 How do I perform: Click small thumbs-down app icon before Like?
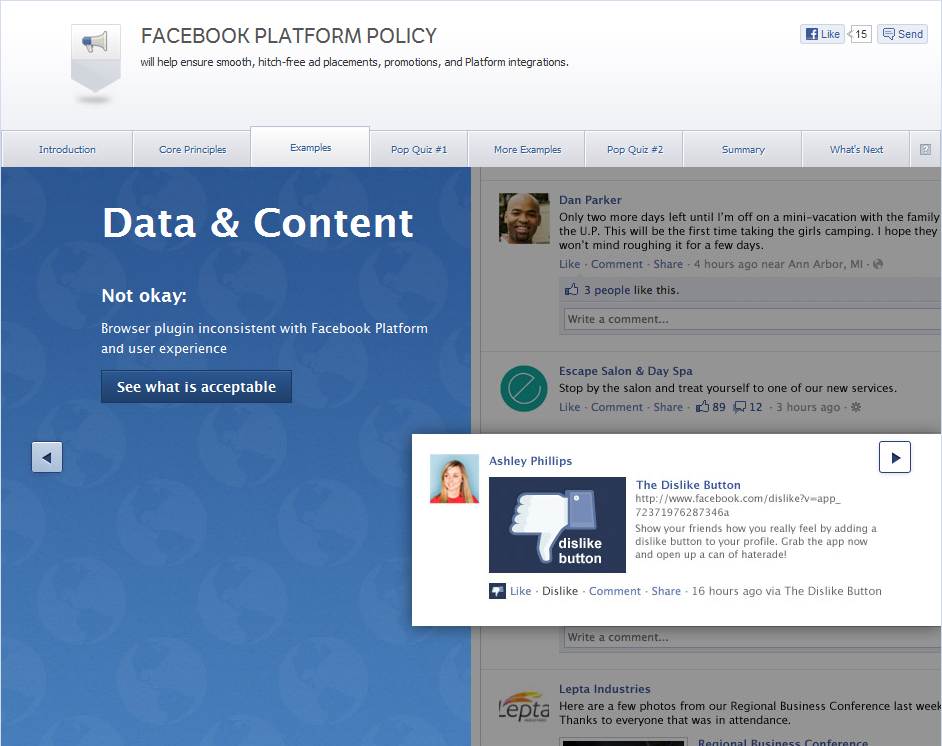[497, 591]
